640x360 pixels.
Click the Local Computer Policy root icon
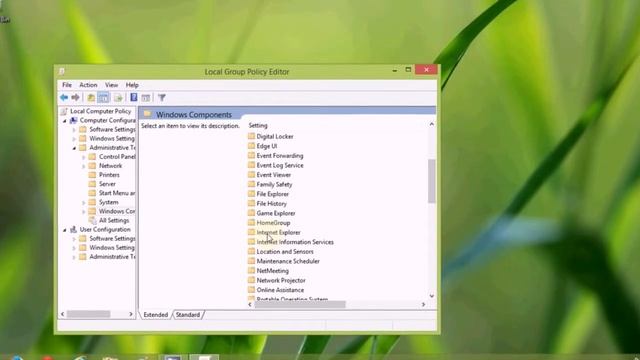(x=64, y=111)
